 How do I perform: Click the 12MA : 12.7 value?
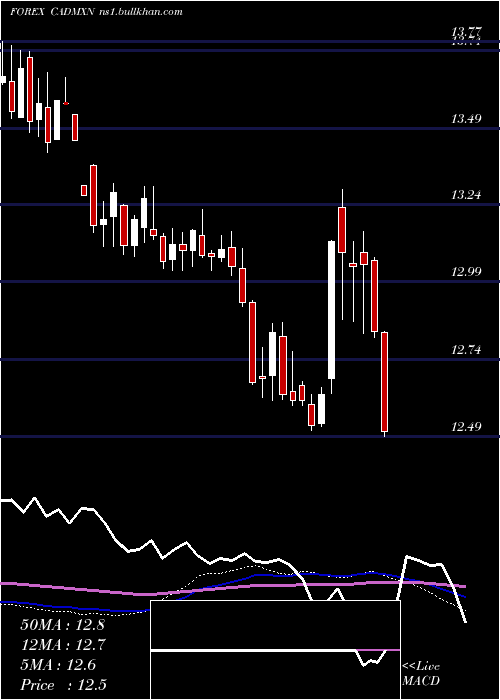[62, 645]
